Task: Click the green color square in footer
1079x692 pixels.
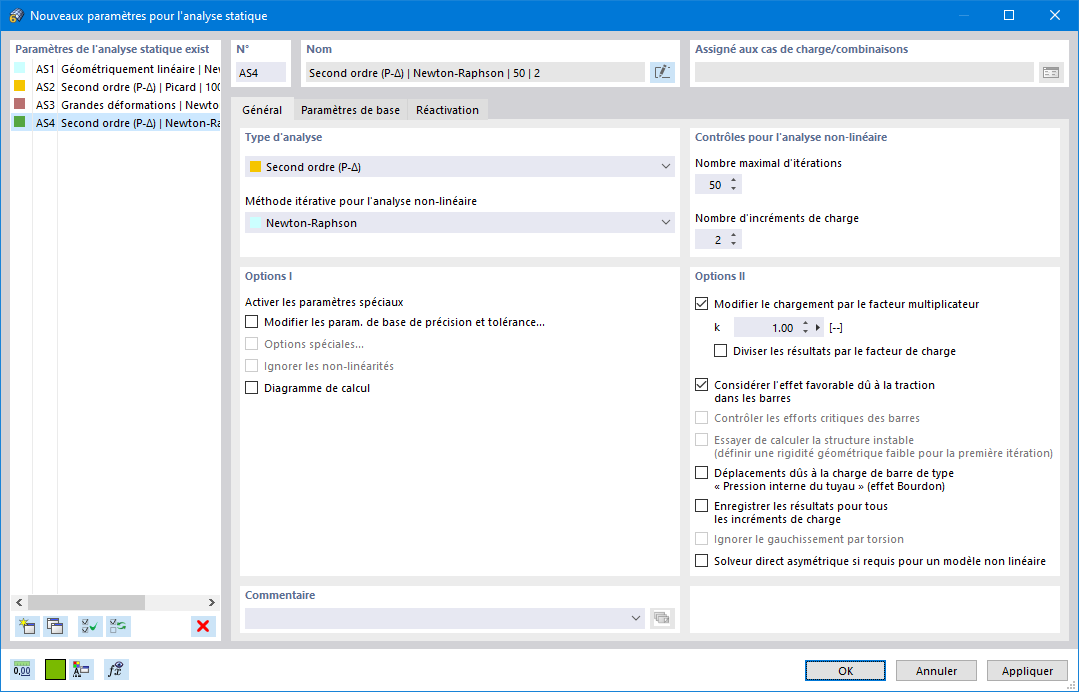Action: click(55, 669)
